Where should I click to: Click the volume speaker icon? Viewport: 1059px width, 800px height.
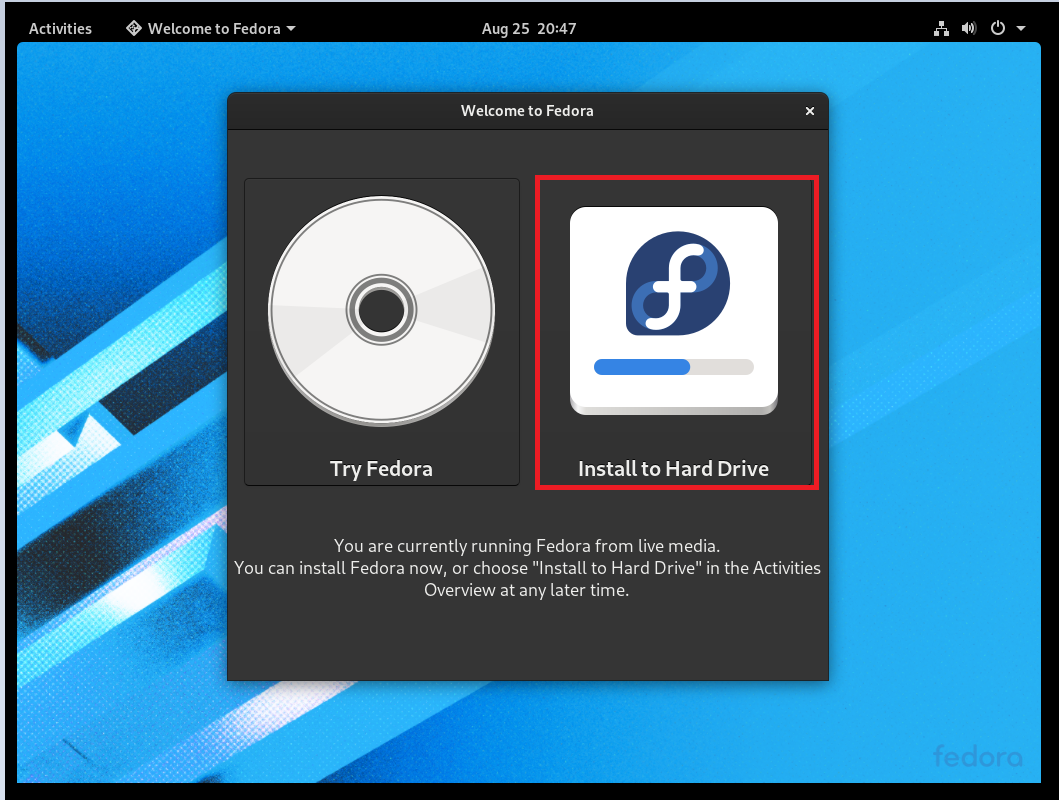pyautogui.click(x=969, y=28)
